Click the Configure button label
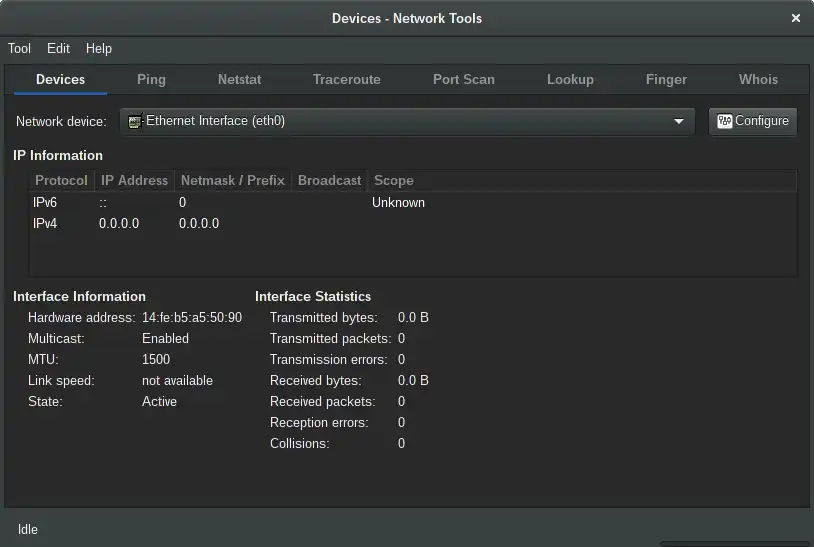This screenshot has height=547, width=814. click(x=762, y=121)
